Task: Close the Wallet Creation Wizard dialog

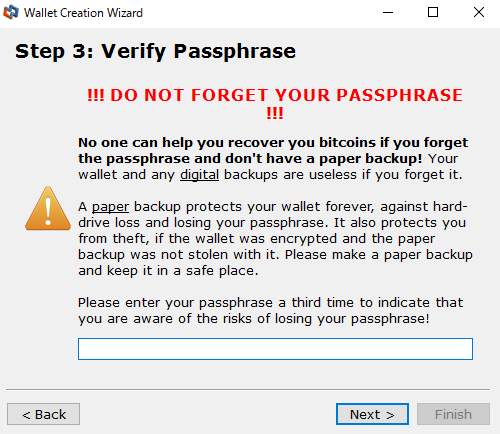Action: click(479, 12)
